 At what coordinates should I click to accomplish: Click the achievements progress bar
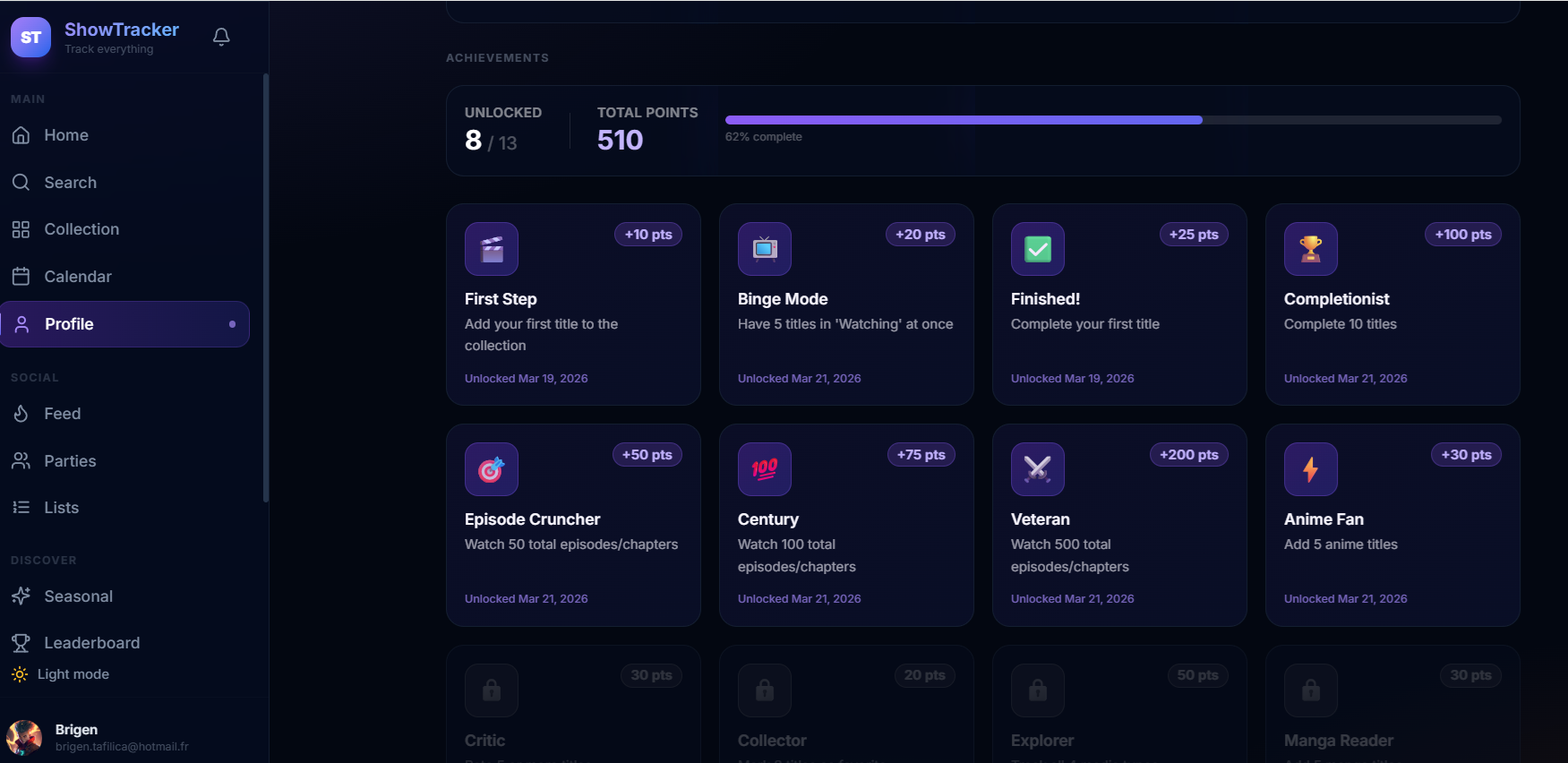pos(1113,120)
